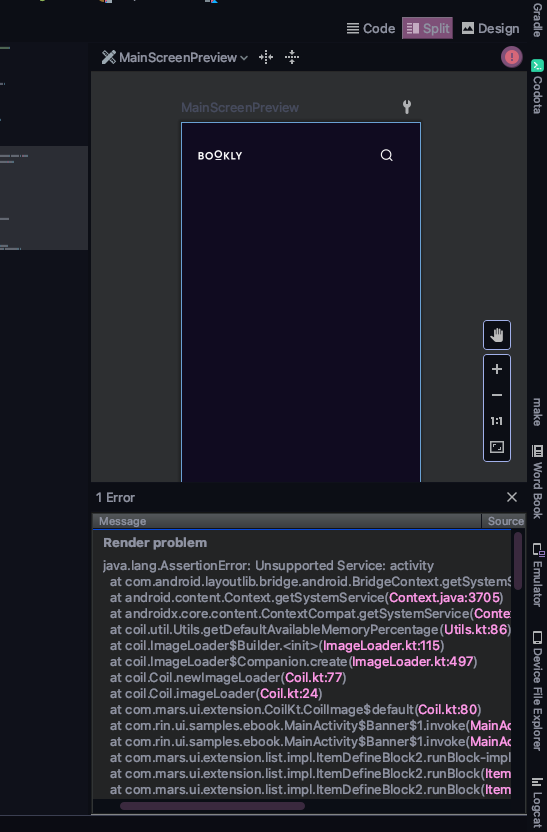This screenshot has height=832, width=547.
Task: Set preview zoom to 1:1
Action: click(497, 421)
